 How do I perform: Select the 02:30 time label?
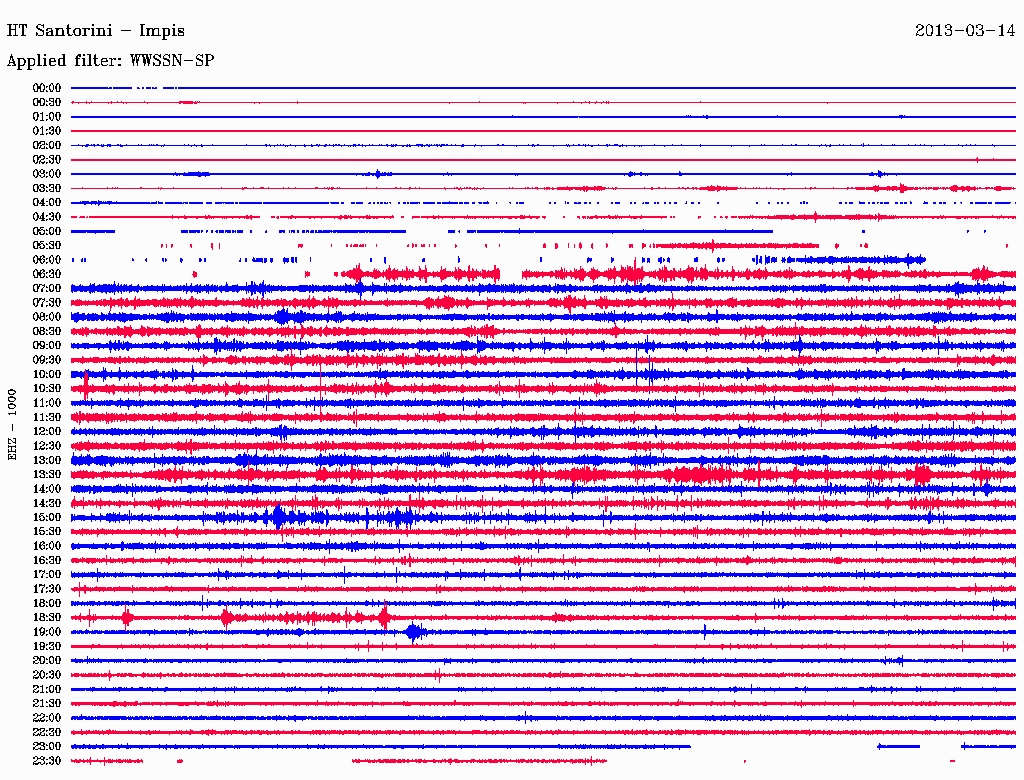47,159
